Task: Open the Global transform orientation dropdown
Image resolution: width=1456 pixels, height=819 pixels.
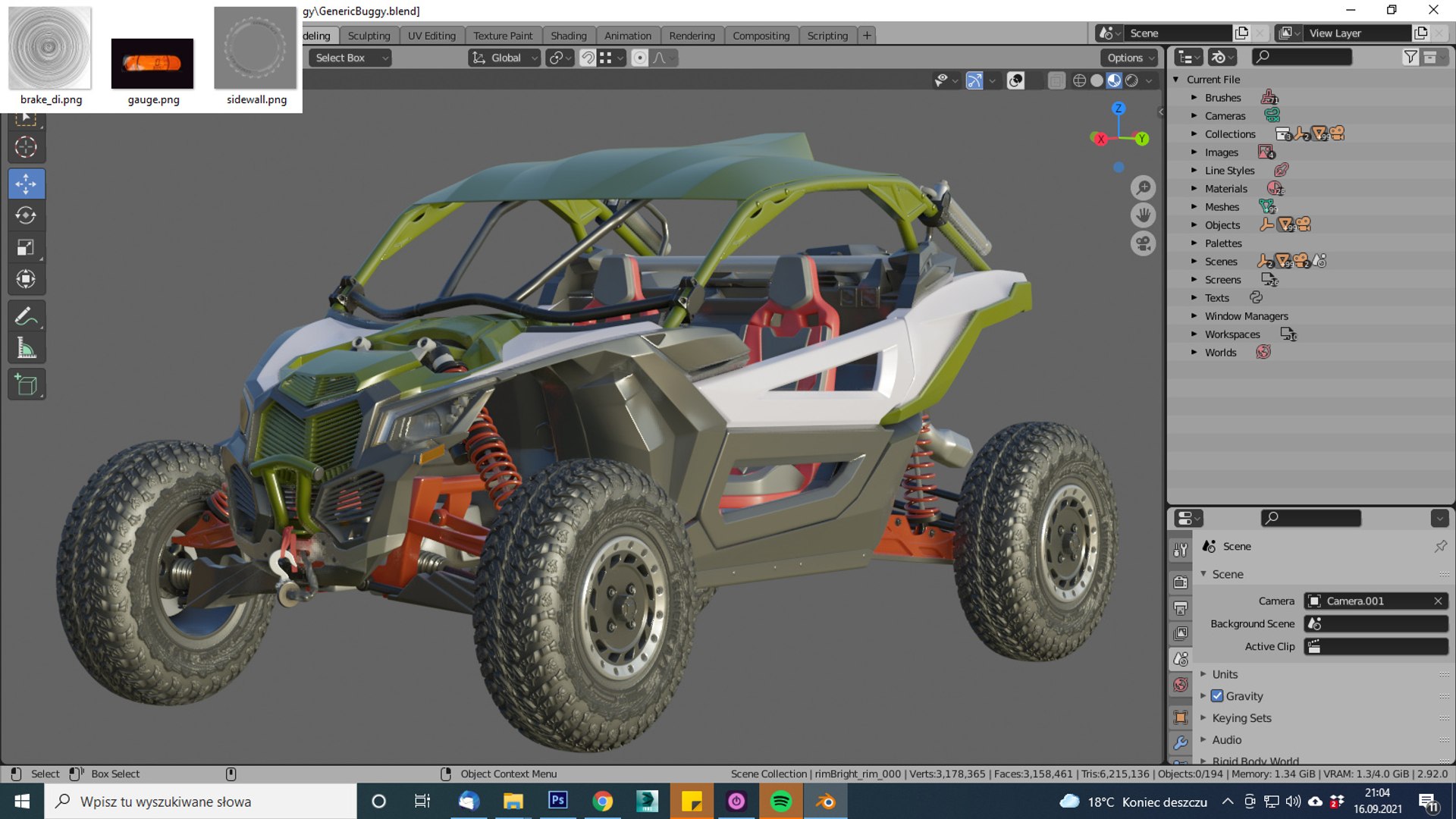Action: 504,58
